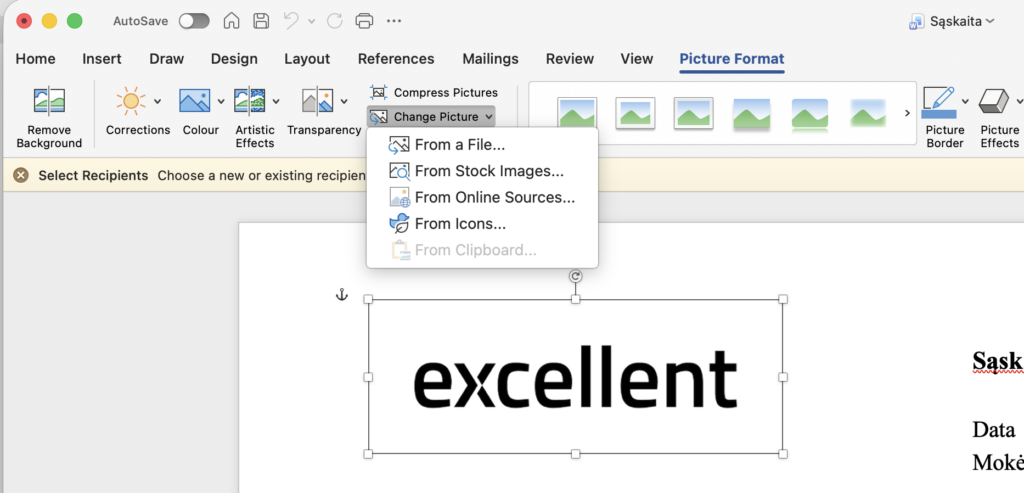This screenshot has width=1024, height=493.
Task: Expand the Corrections dropdown arrow
Action: pos(157,101)
